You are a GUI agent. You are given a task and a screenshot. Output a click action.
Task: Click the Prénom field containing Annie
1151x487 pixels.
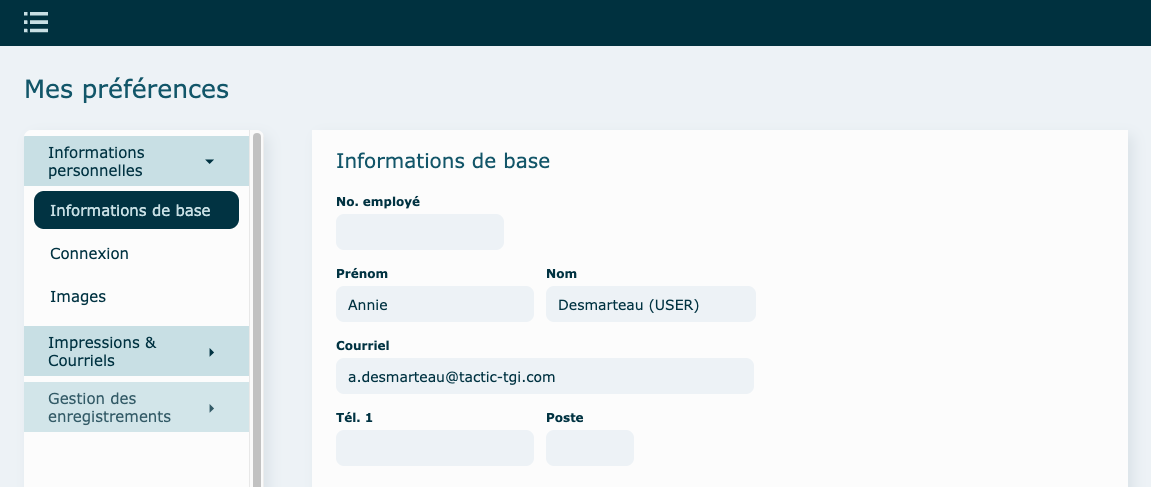tap(434, 304)
